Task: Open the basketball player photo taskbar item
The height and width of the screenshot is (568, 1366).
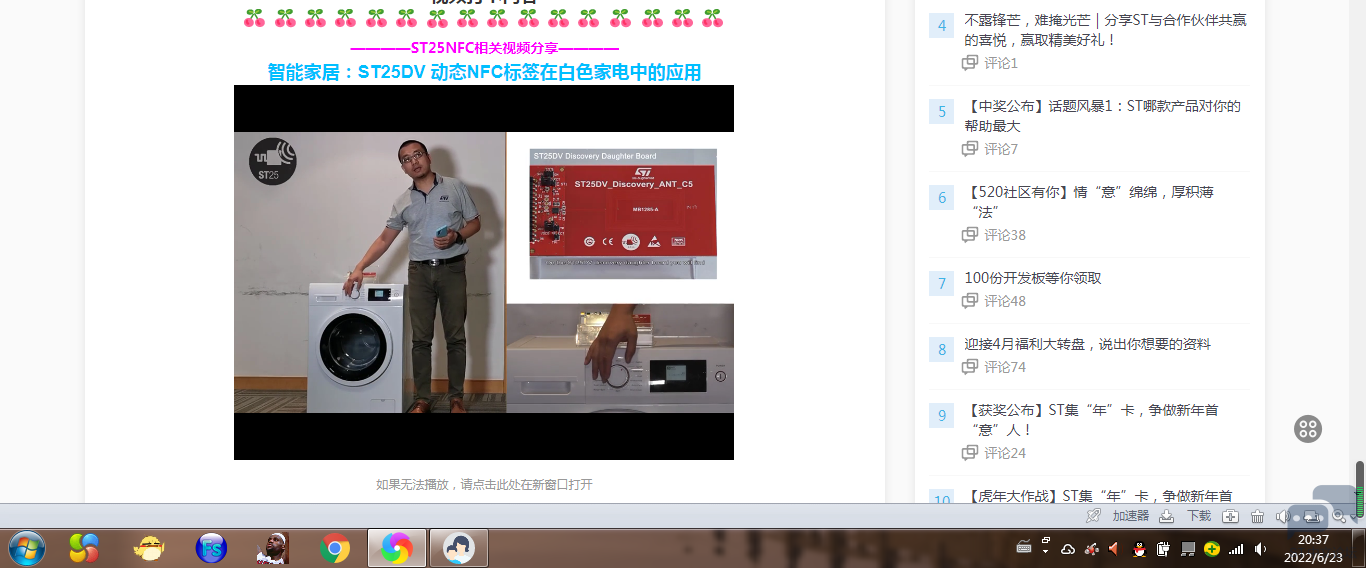Action: tap(272, 548)
